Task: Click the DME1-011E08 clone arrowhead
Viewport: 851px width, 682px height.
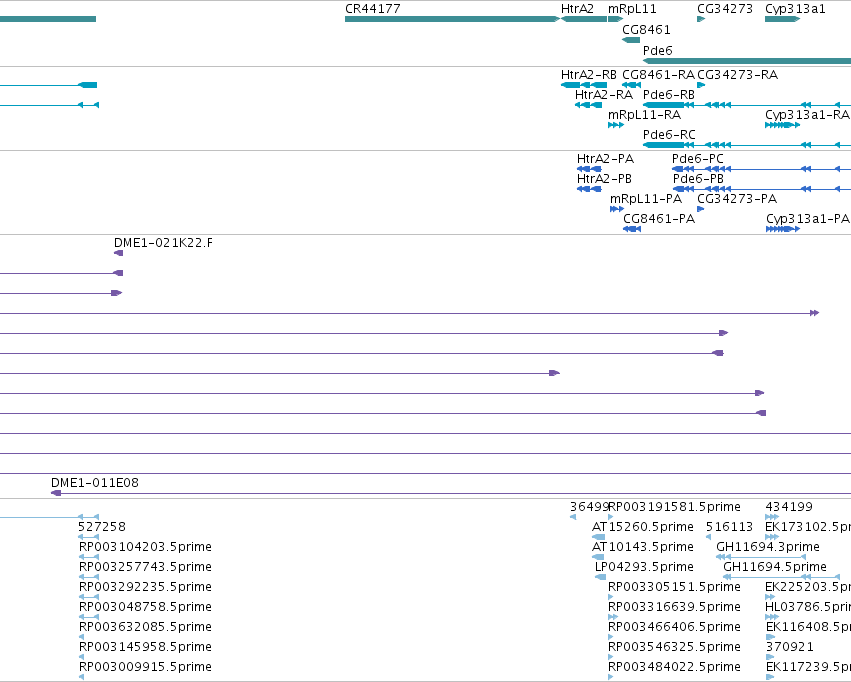Action: (56, 493)
